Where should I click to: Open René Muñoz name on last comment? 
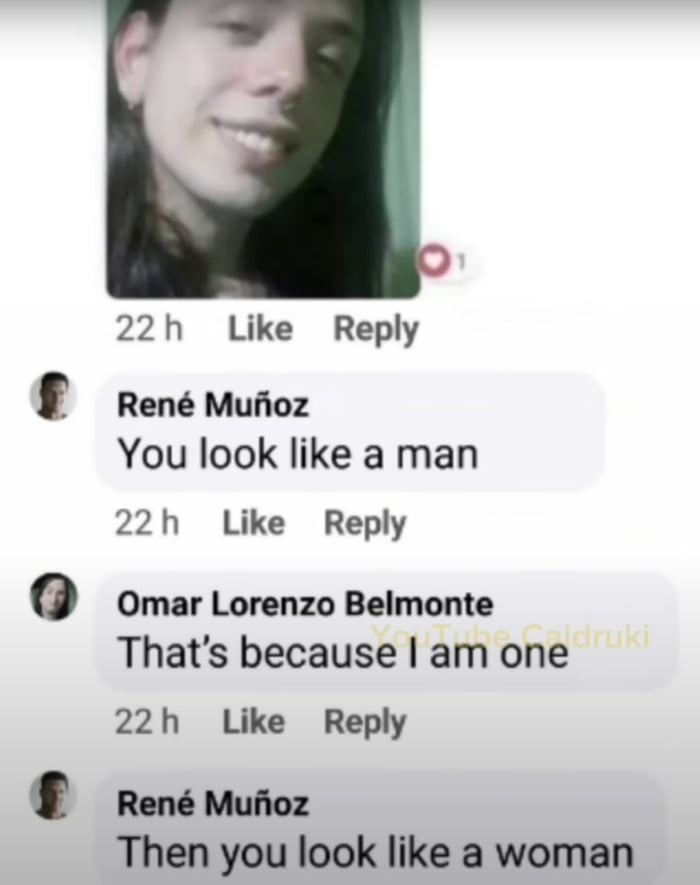point(213,804)
